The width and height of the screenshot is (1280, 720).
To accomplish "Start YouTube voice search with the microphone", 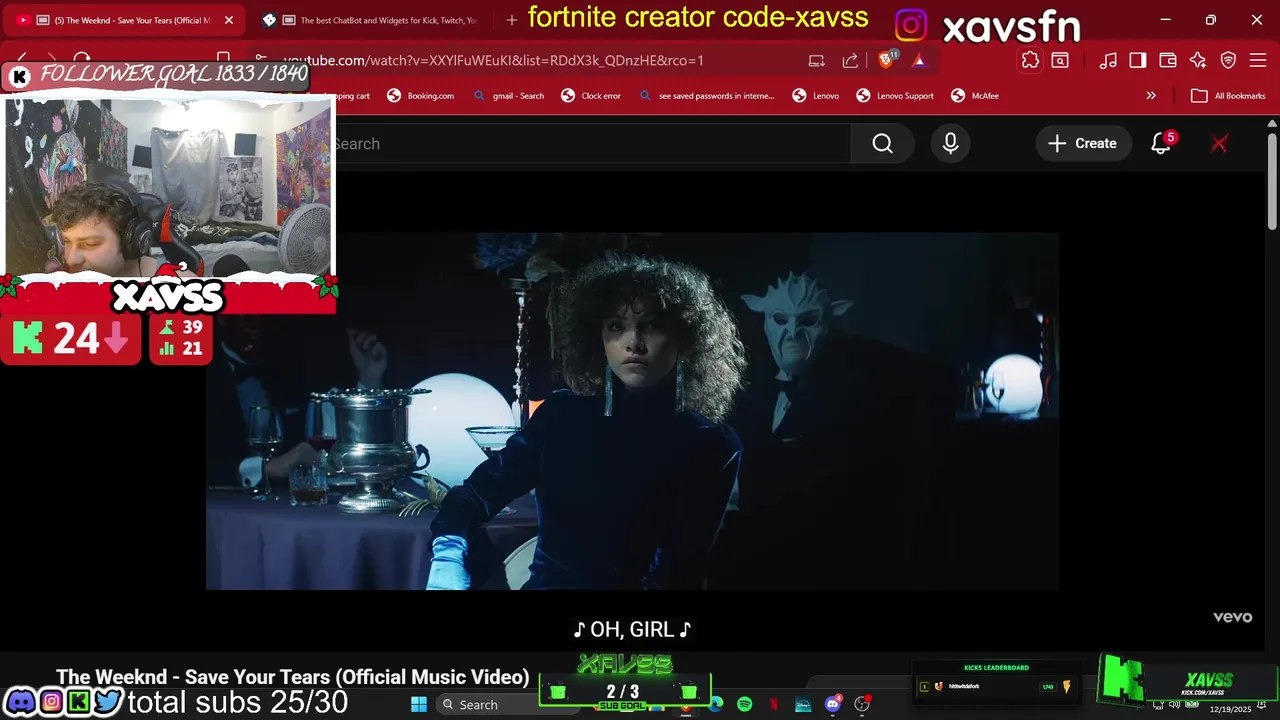I will [x=950, y=143].
